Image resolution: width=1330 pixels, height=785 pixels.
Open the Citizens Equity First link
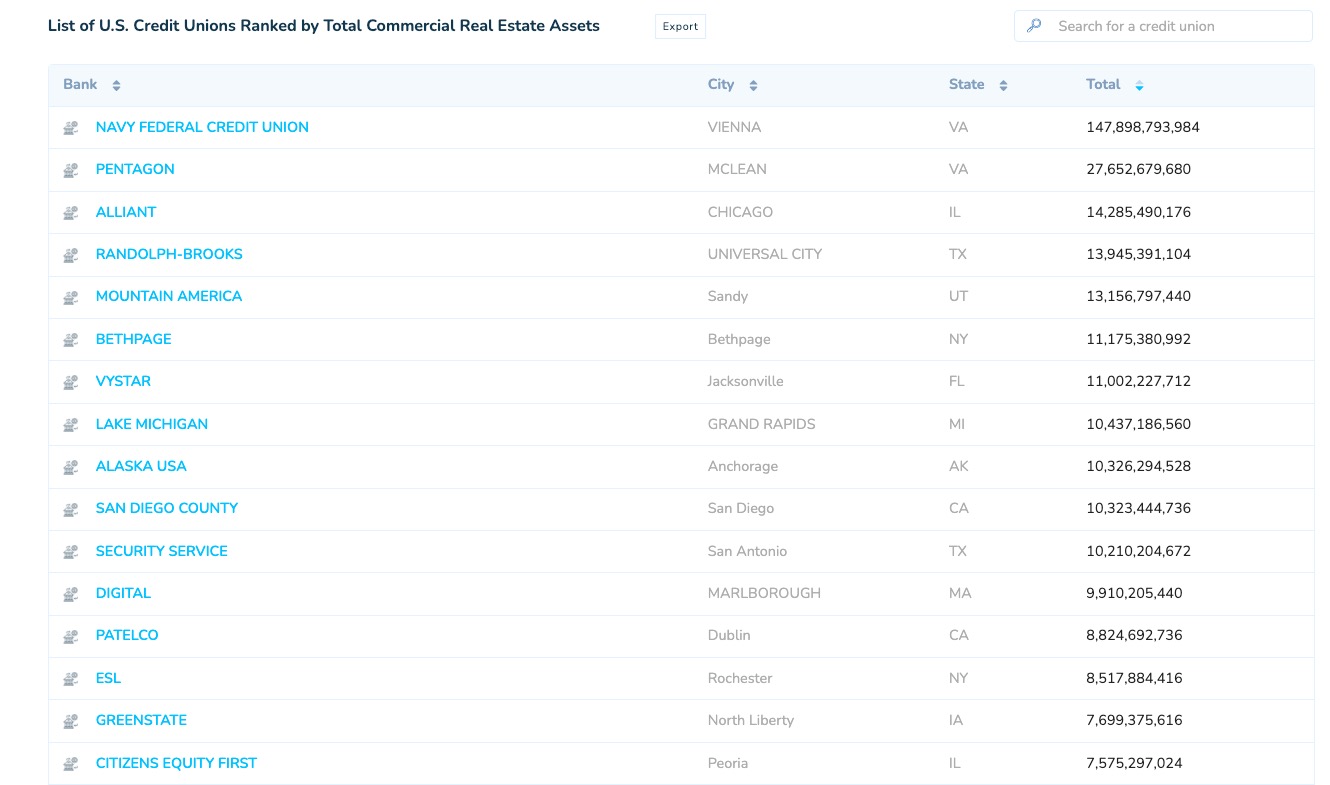click(x=176, y=763)
